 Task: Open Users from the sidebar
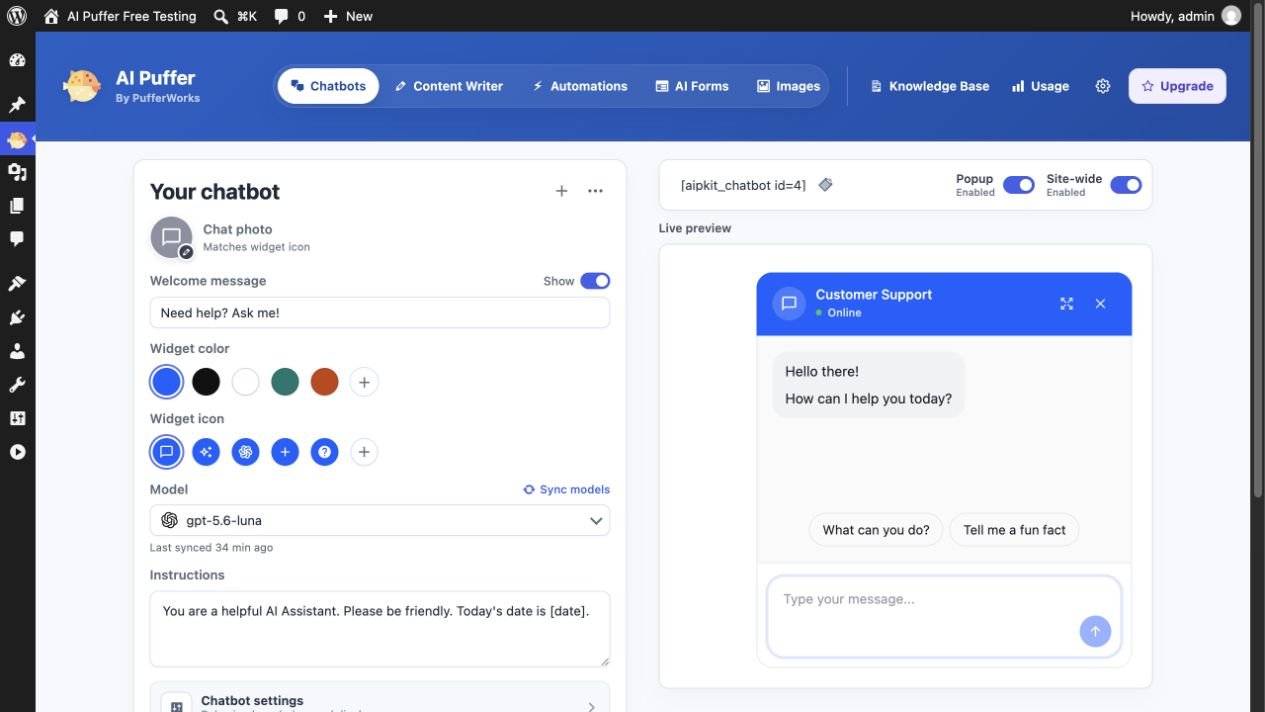pyautogui.click(x=17, y=351)
